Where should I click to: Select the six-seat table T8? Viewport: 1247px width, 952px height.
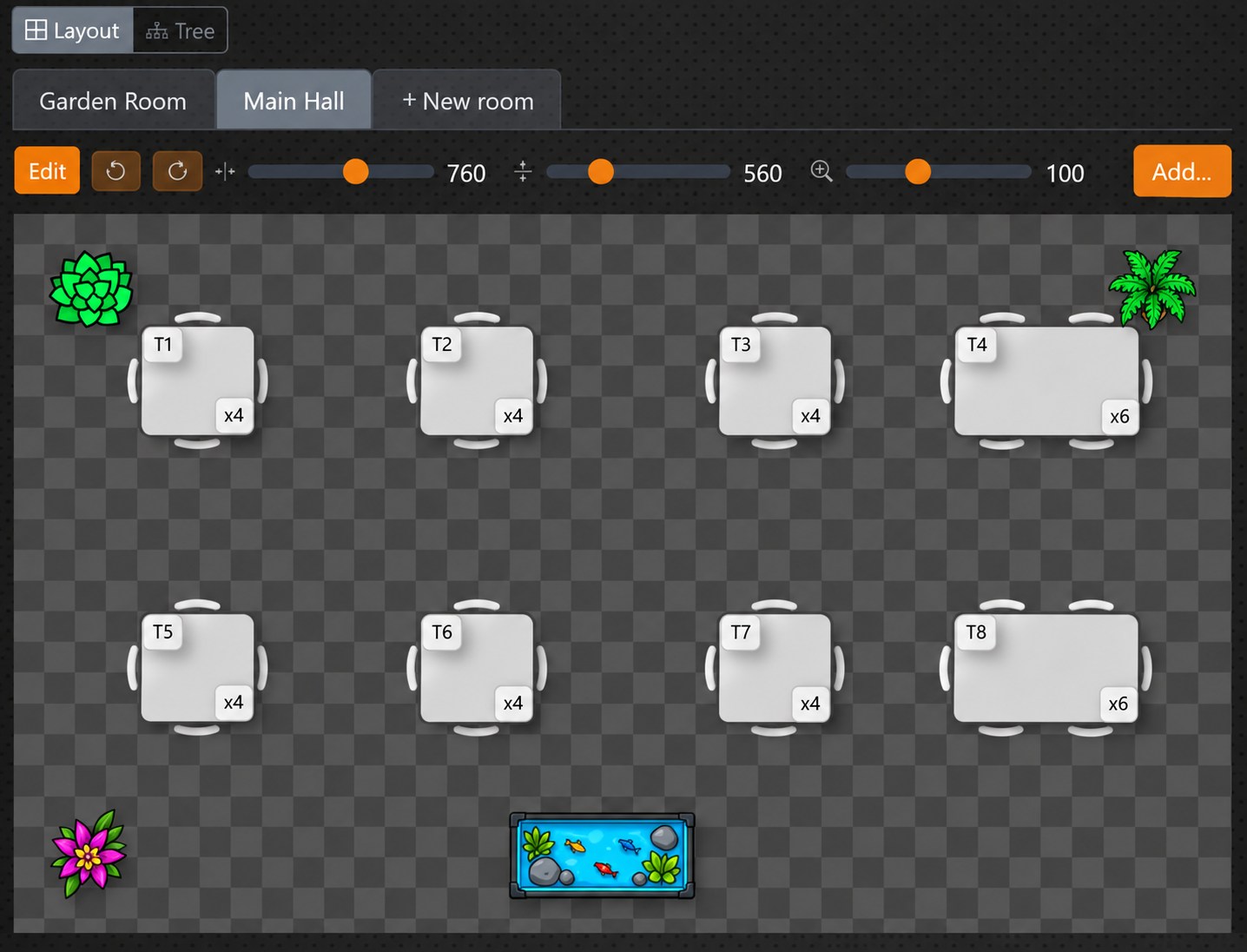tap(1046, 668)
